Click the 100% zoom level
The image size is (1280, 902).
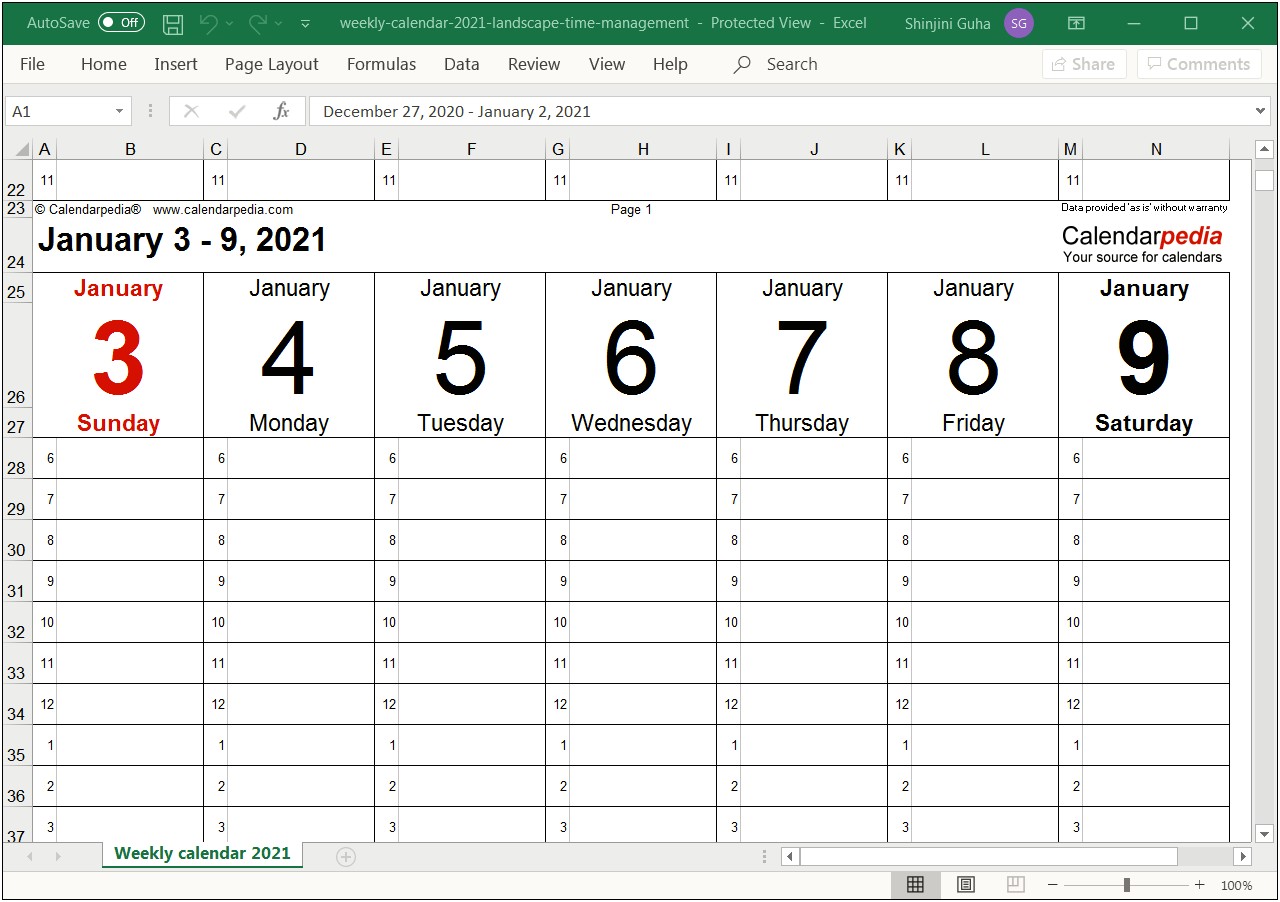tap(1236, 885)
